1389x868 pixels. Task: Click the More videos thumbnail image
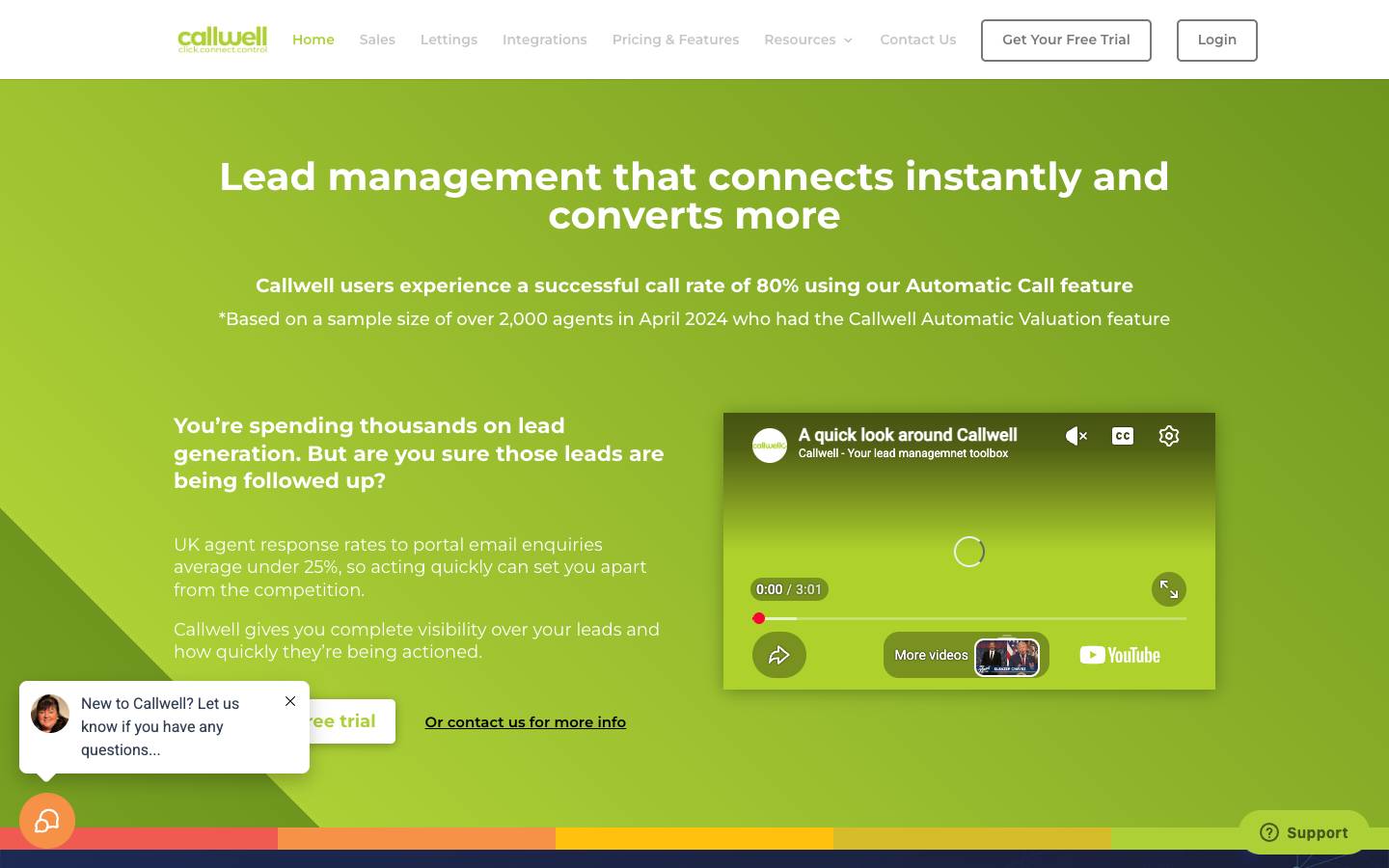(x=1007, y=657)
